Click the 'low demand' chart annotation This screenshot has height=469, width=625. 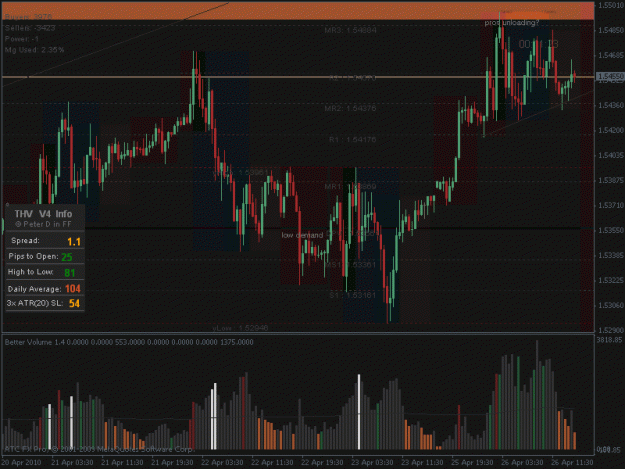[x=302, y=235]
